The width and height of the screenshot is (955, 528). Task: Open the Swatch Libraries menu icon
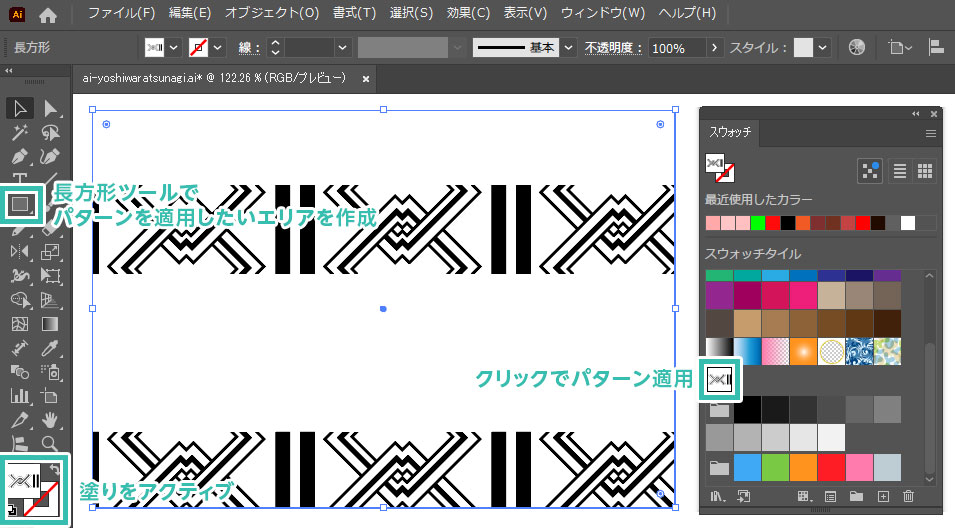(x=717, y=496)
